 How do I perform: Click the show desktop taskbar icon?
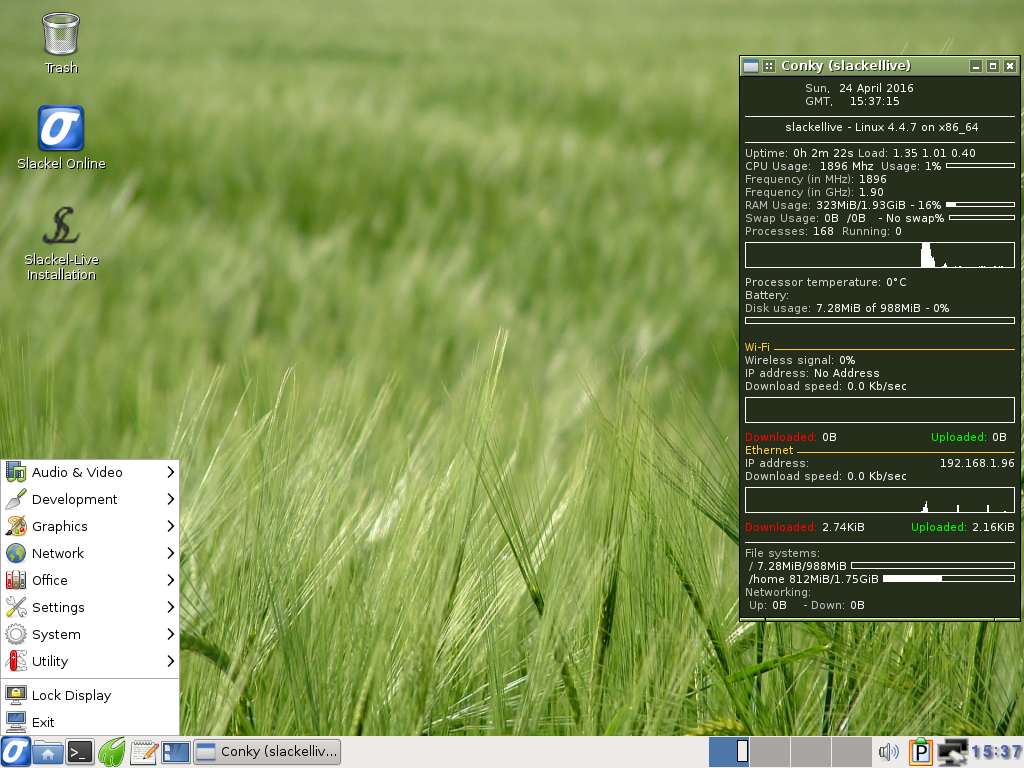click(x=176, y=752)
